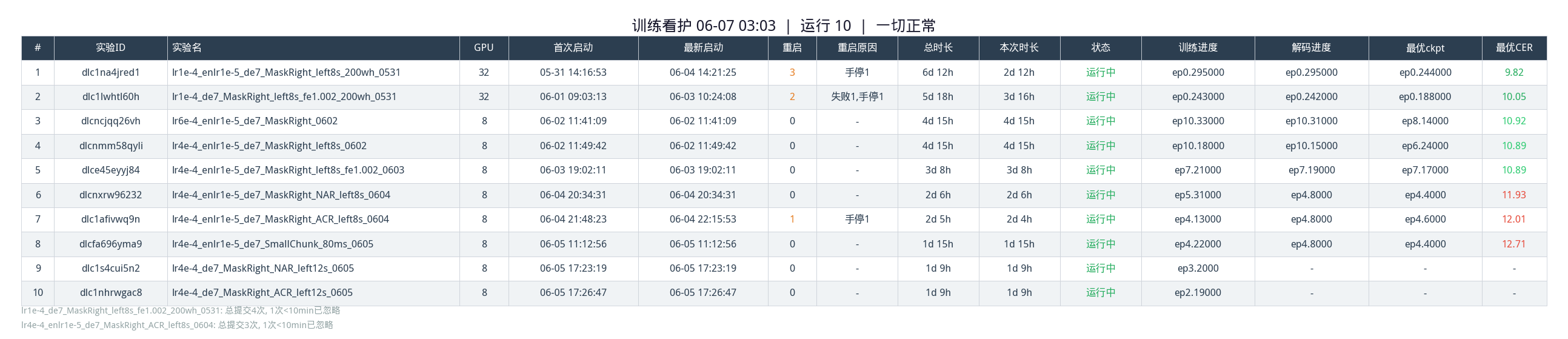Click best ckpt ep8.14000

pyautogui.click(x=1425, y=121)
